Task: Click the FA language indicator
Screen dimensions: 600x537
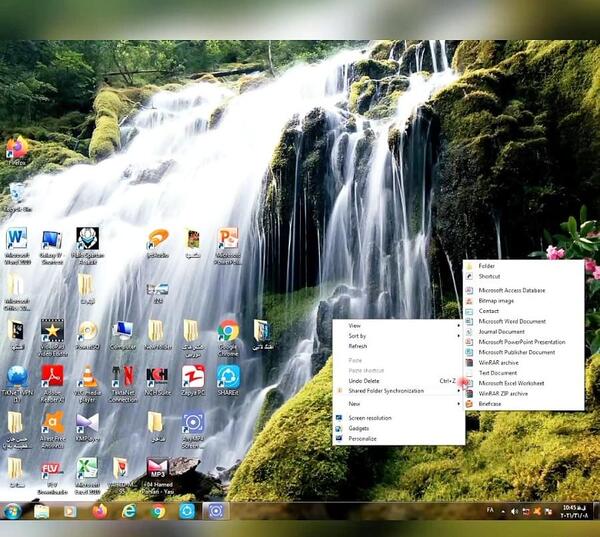Action: point(490,510)
